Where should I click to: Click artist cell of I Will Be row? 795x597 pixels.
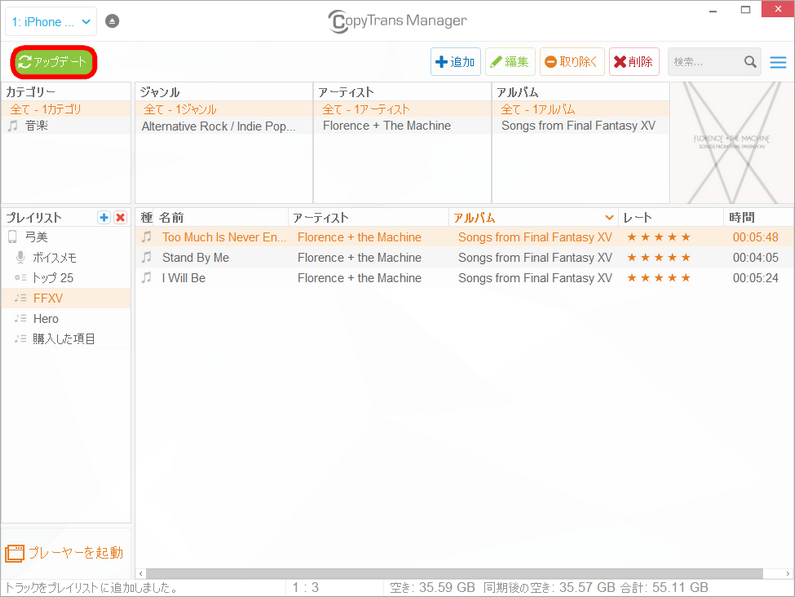(359, 278)
